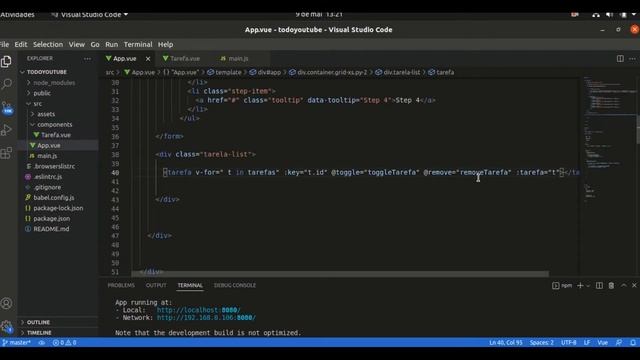The image size is (640, 360).
Task: Open the Selection menu
Action: tap(48, 44)
